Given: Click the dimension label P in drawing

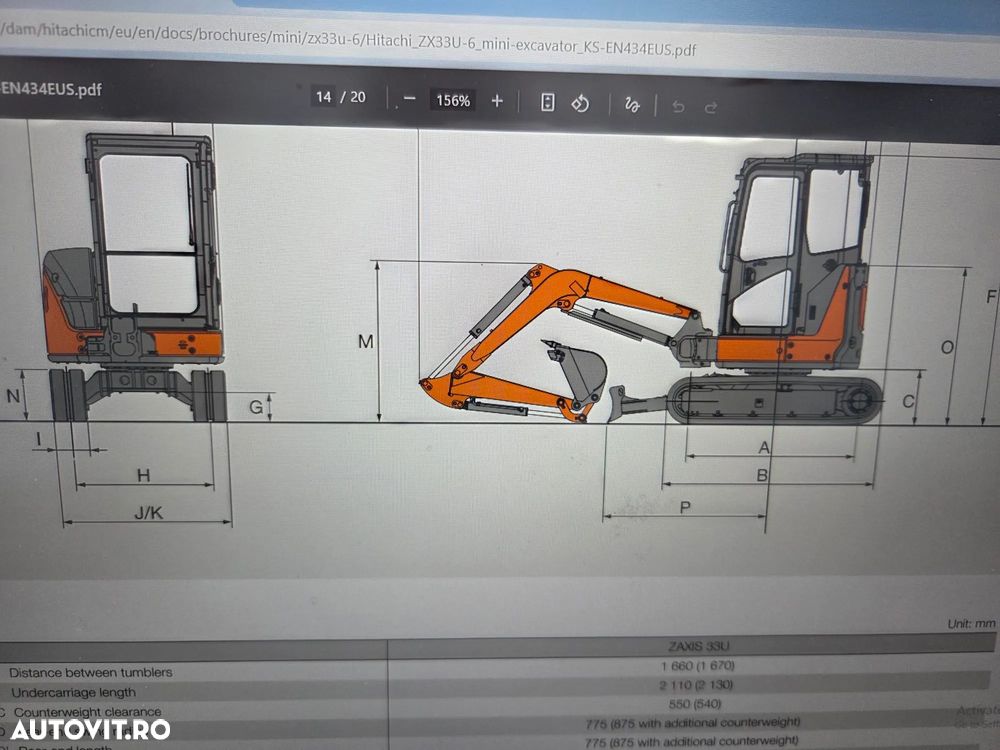Looking at the screenshot, I should coord(685,508).
